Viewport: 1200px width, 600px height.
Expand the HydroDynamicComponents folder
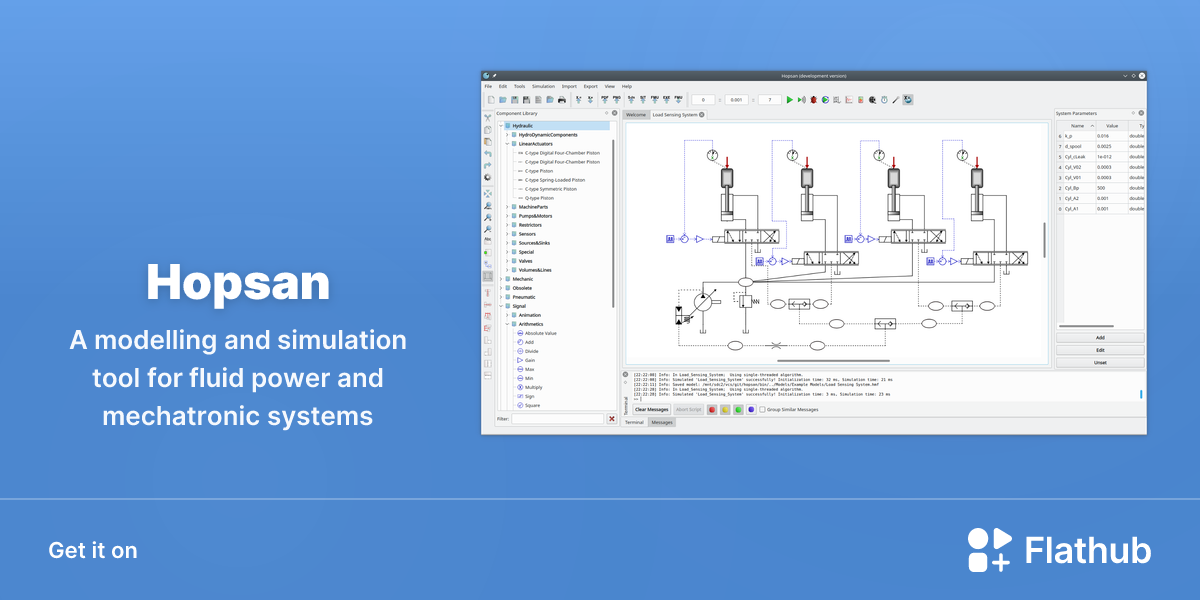507,135
